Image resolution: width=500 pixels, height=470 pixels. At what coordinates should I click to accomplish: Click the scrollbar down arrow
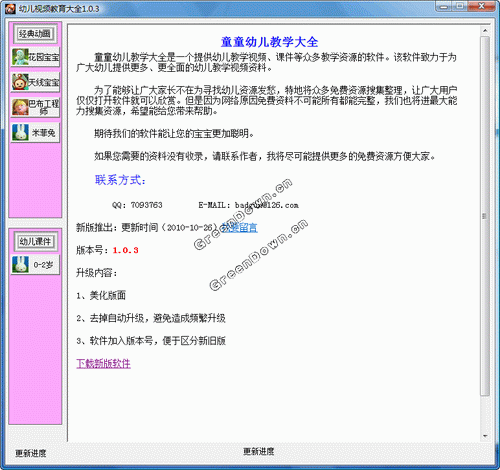point(485,436)
